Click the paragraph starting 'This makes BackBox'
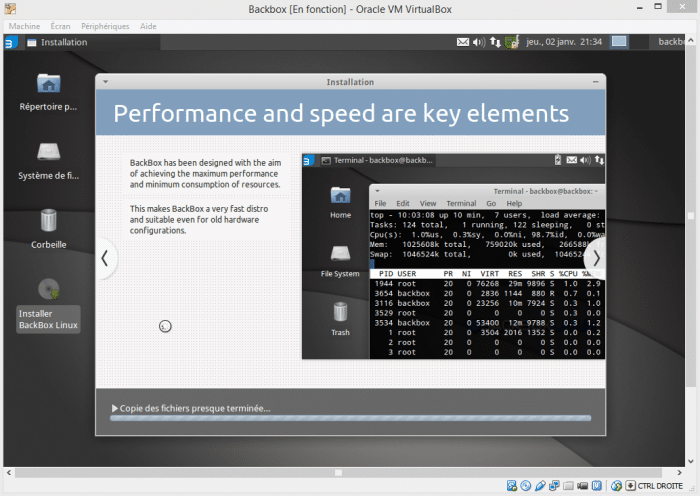This screenshot has height=496, width=700. click(x=199, y=220)
